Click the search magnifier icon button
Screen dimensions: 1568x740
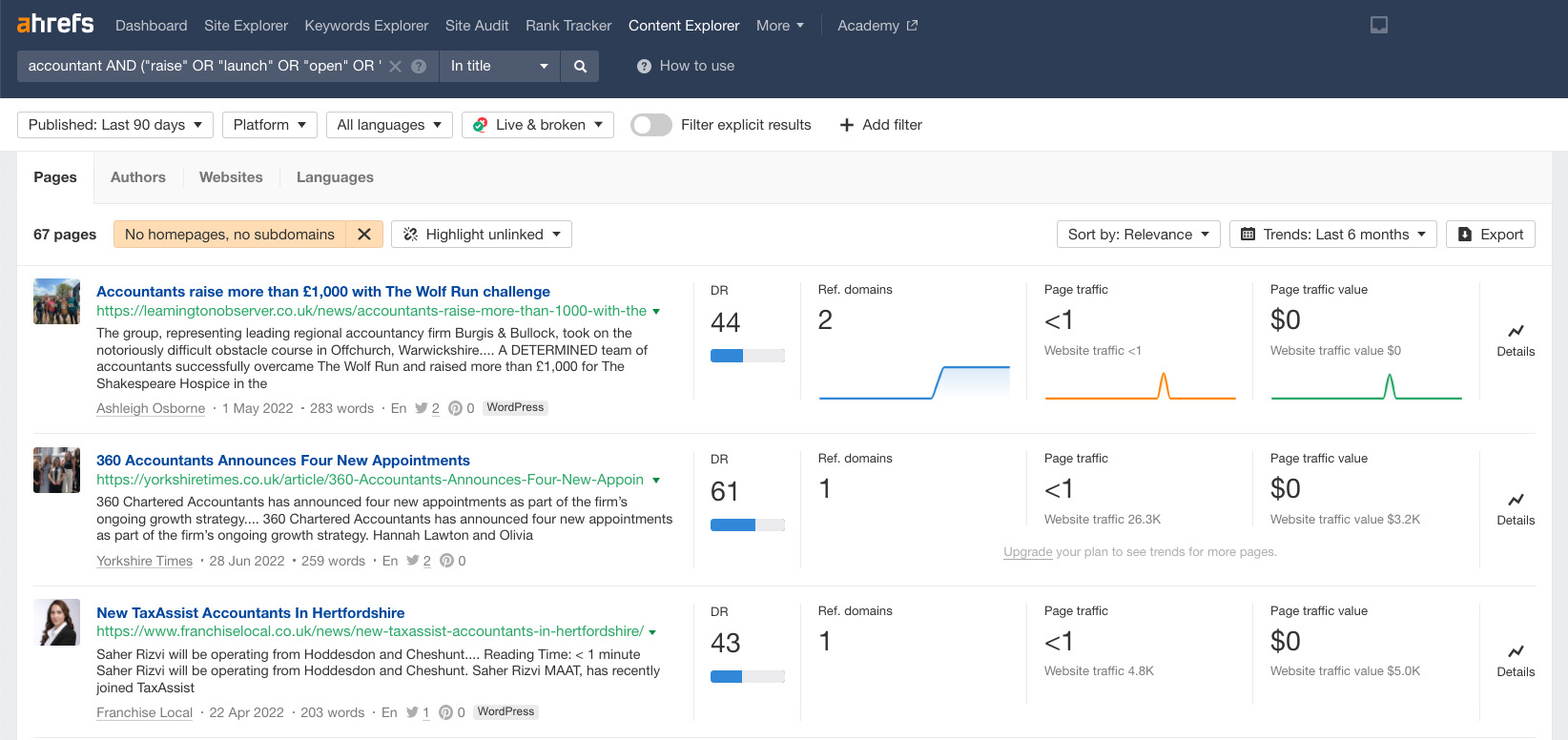(x=580, y=66)
